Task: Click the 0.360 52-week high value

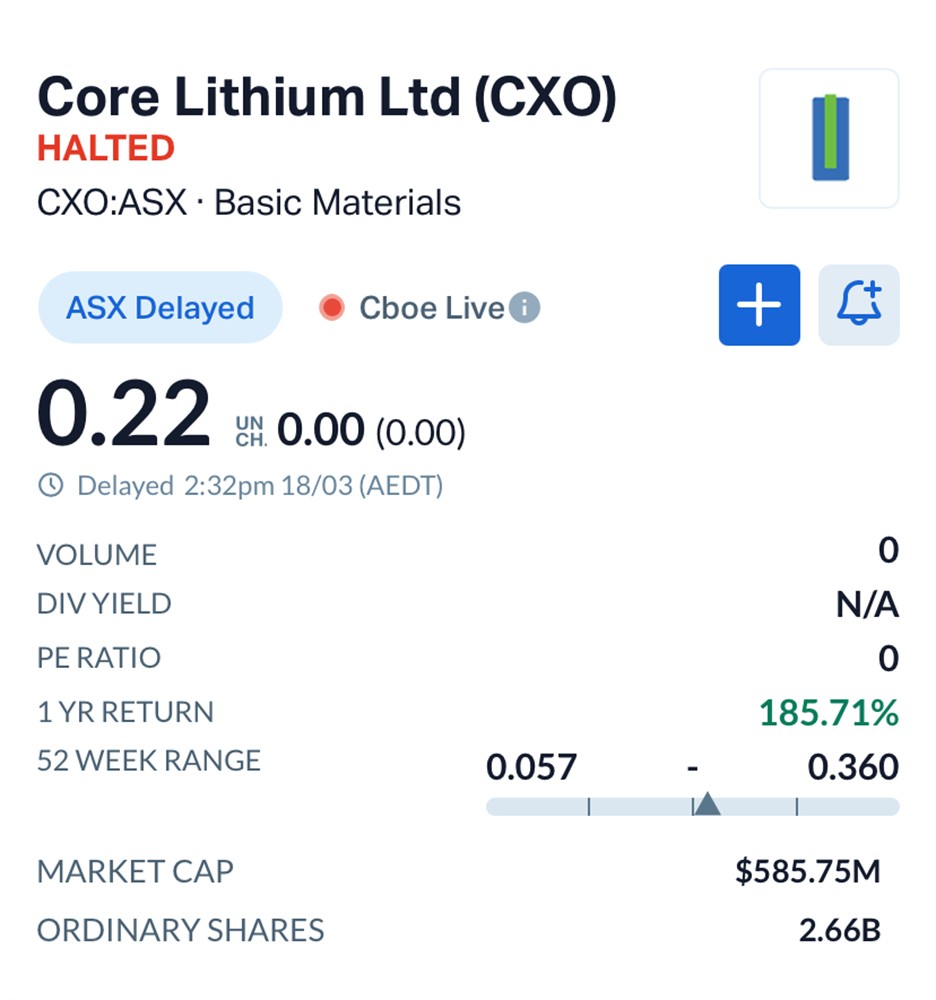Action: [x=853, y=767]
